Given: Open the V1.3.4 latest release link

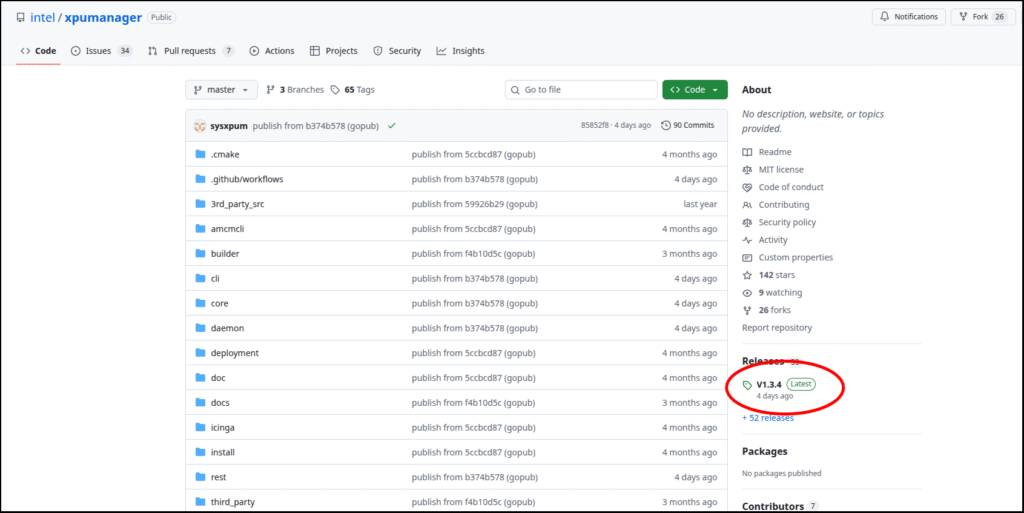Looking at the screenshot, I should pos(768,384).
